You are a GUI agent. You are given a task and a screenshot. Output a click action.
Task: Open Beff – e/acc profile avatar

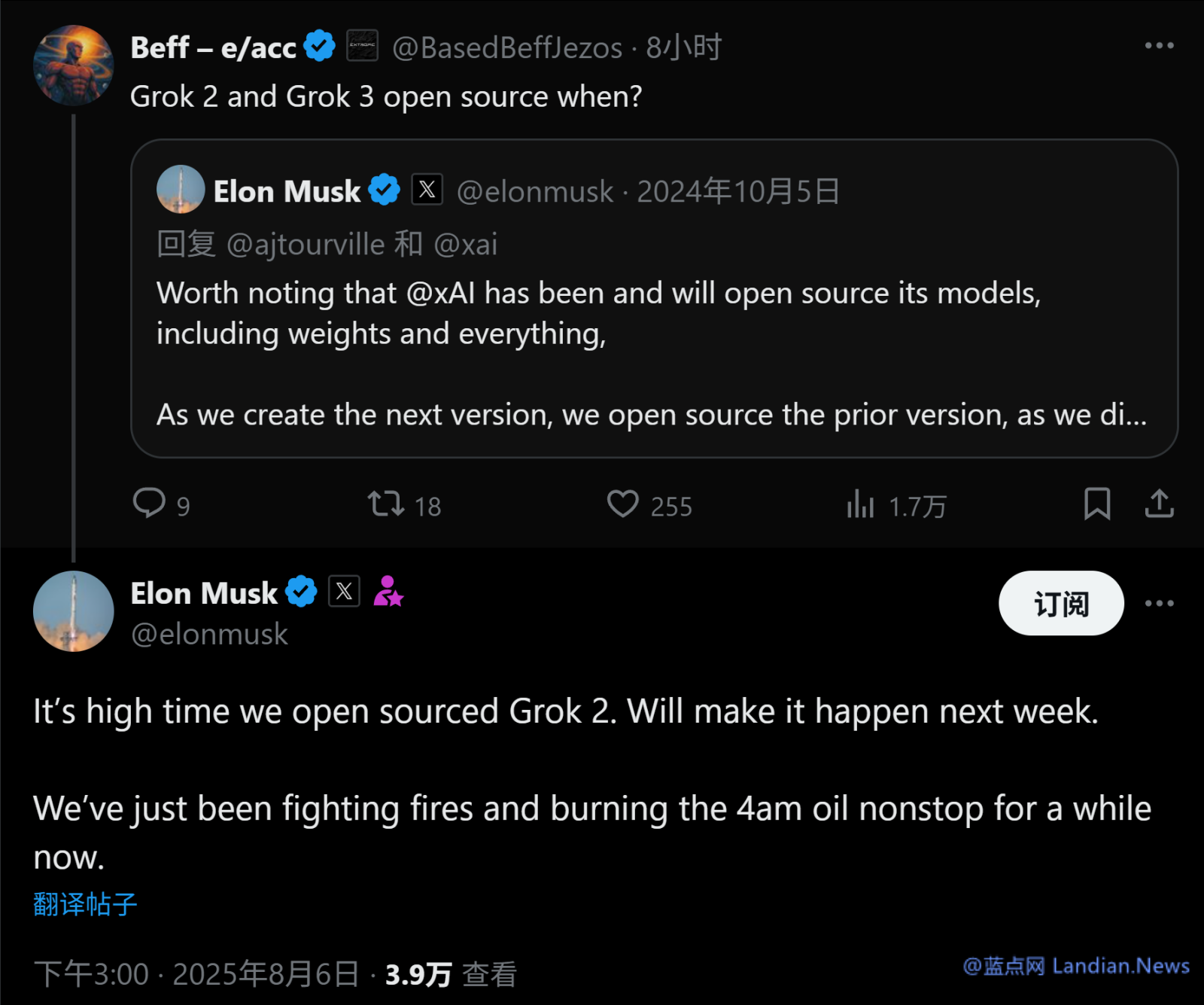(73, 65)
